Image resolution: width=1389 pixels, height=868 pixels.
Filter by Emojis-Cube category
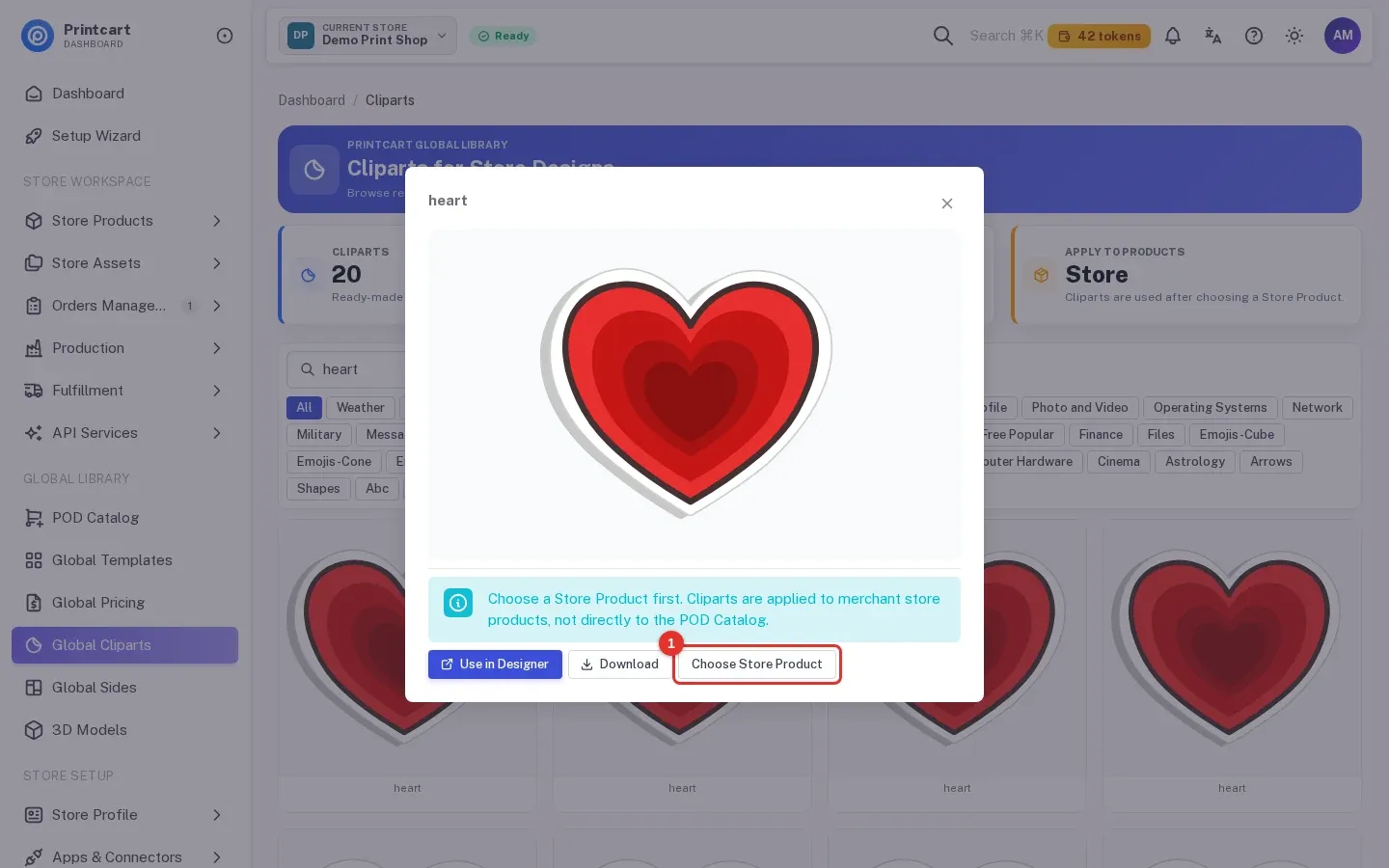(1237, 435)
